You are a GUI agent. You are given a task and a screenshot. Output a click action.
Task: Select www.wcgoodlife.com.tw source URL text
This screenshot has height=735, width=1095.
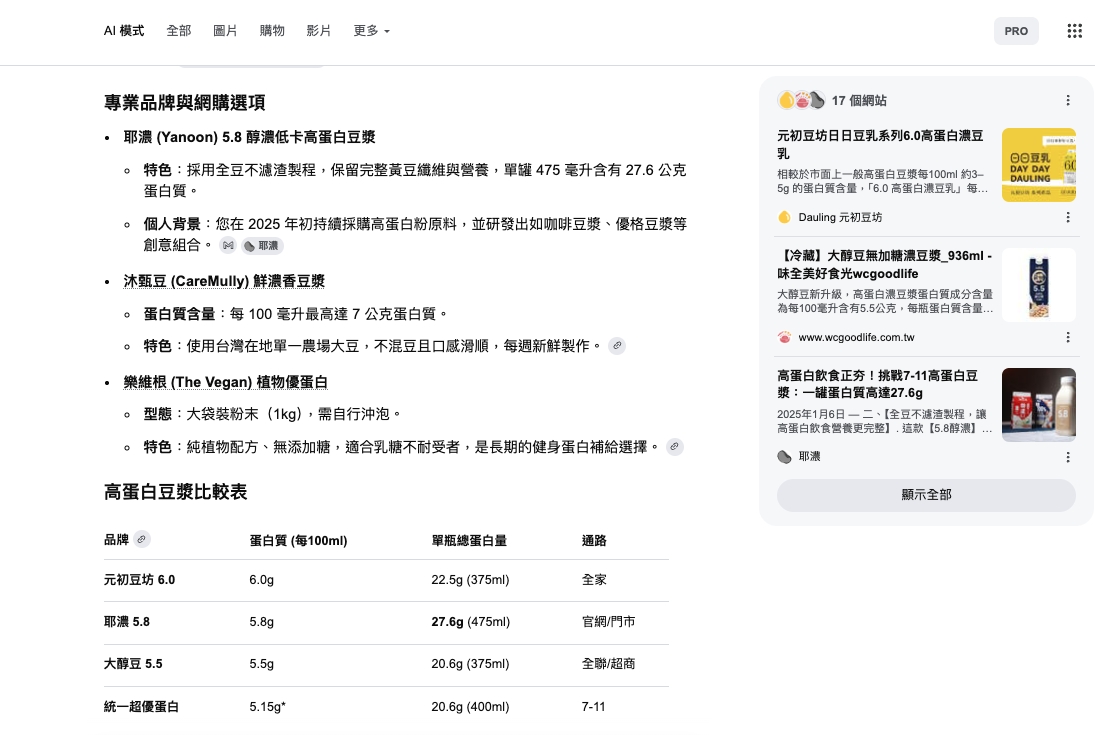[856, 337]
